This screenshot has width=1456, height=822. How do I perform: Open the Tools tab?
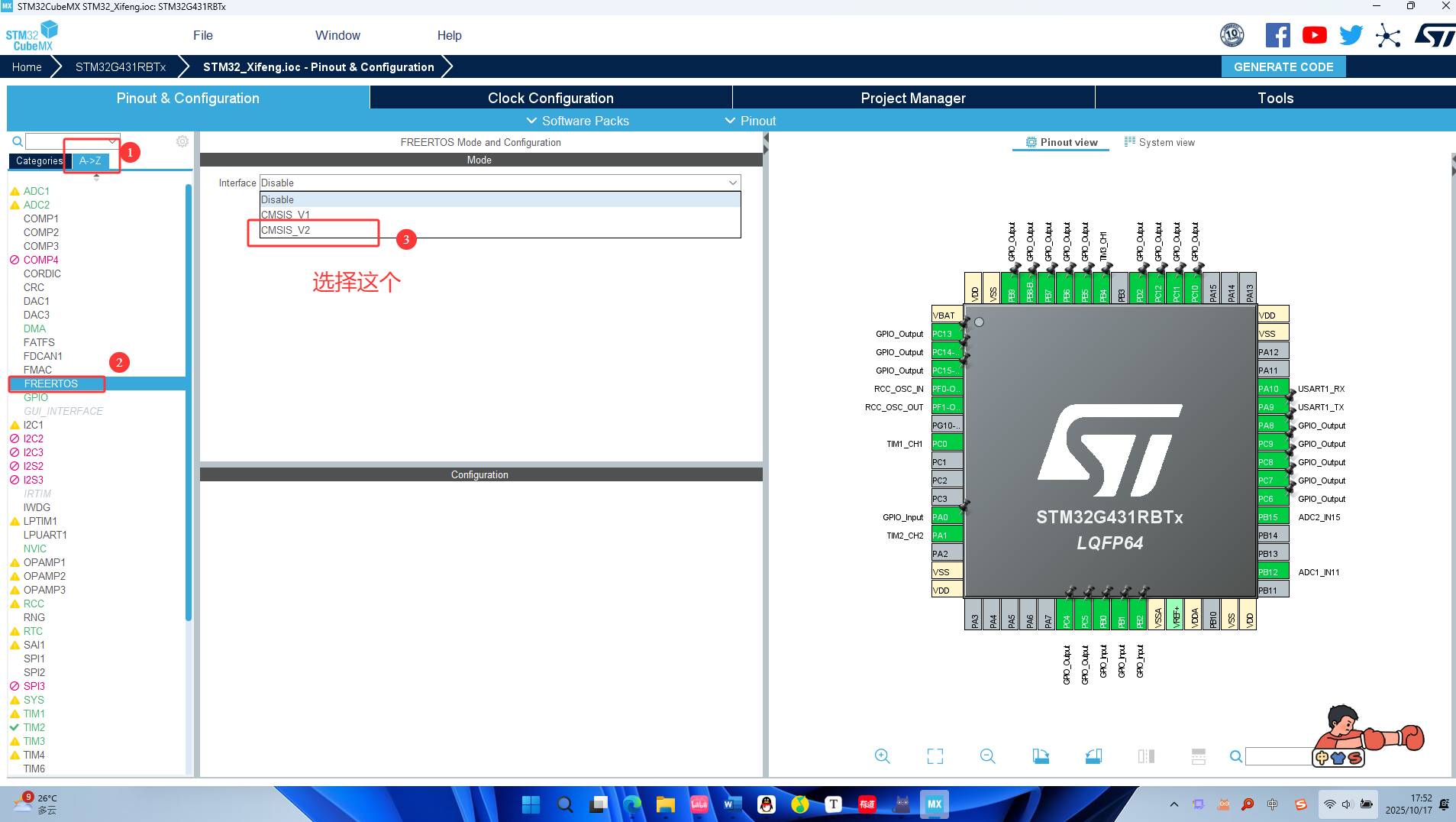[x=1275, y=98]
